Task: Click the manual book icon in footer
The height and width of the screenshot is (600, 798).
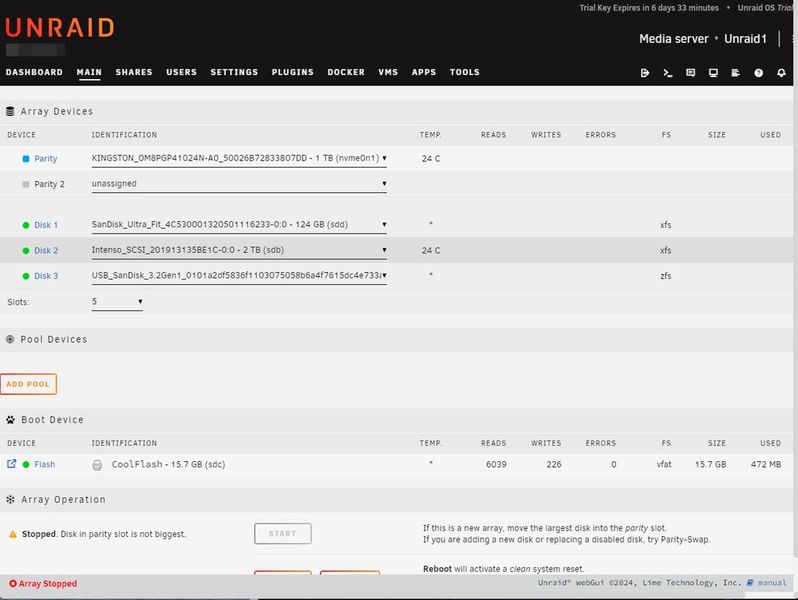Action: (x=750, y=583)
